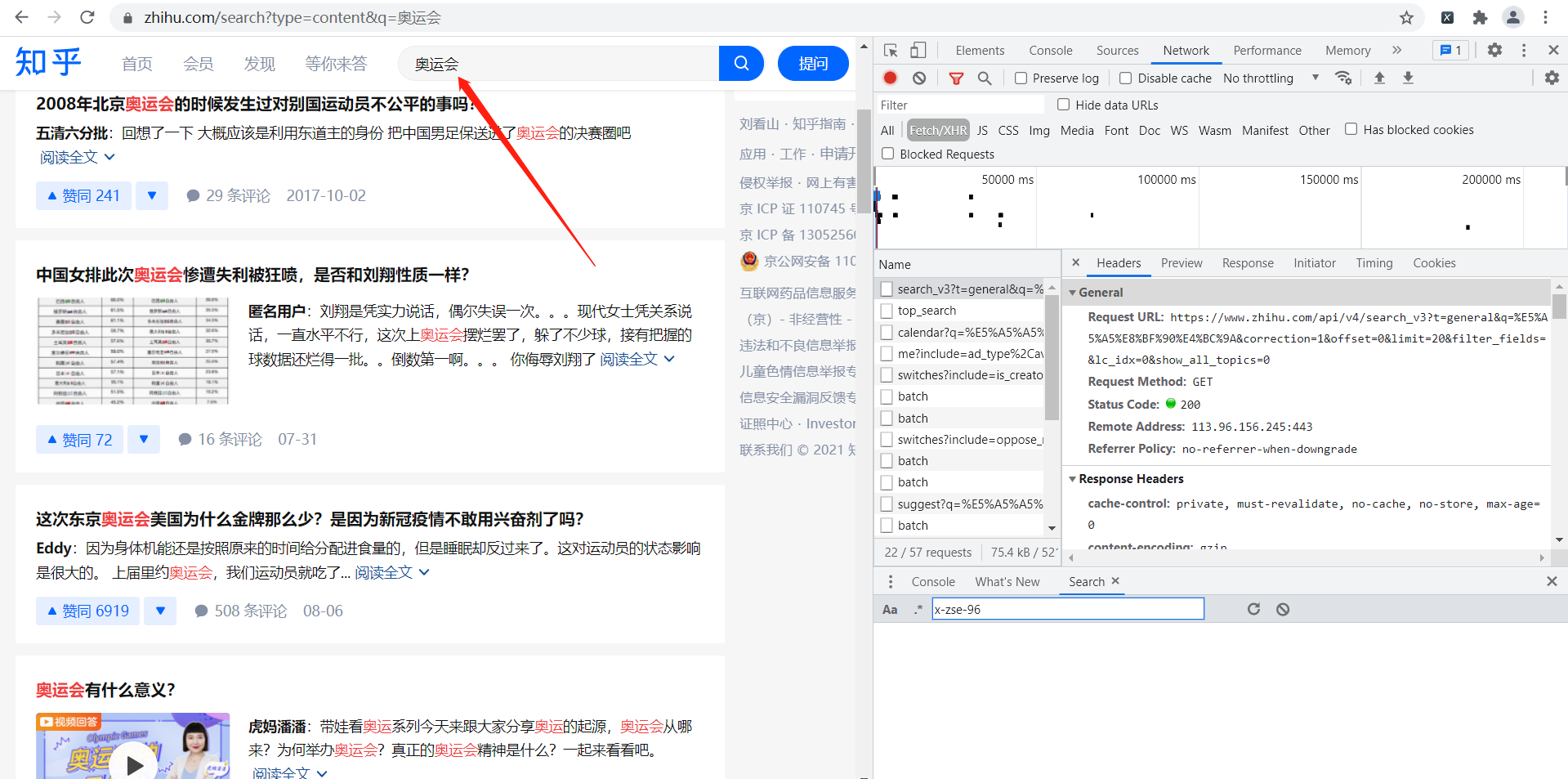The height and width of the screenshot is (779, 1568).
Task: Toggle match case Aa in search
Action: tap(890, 610)
